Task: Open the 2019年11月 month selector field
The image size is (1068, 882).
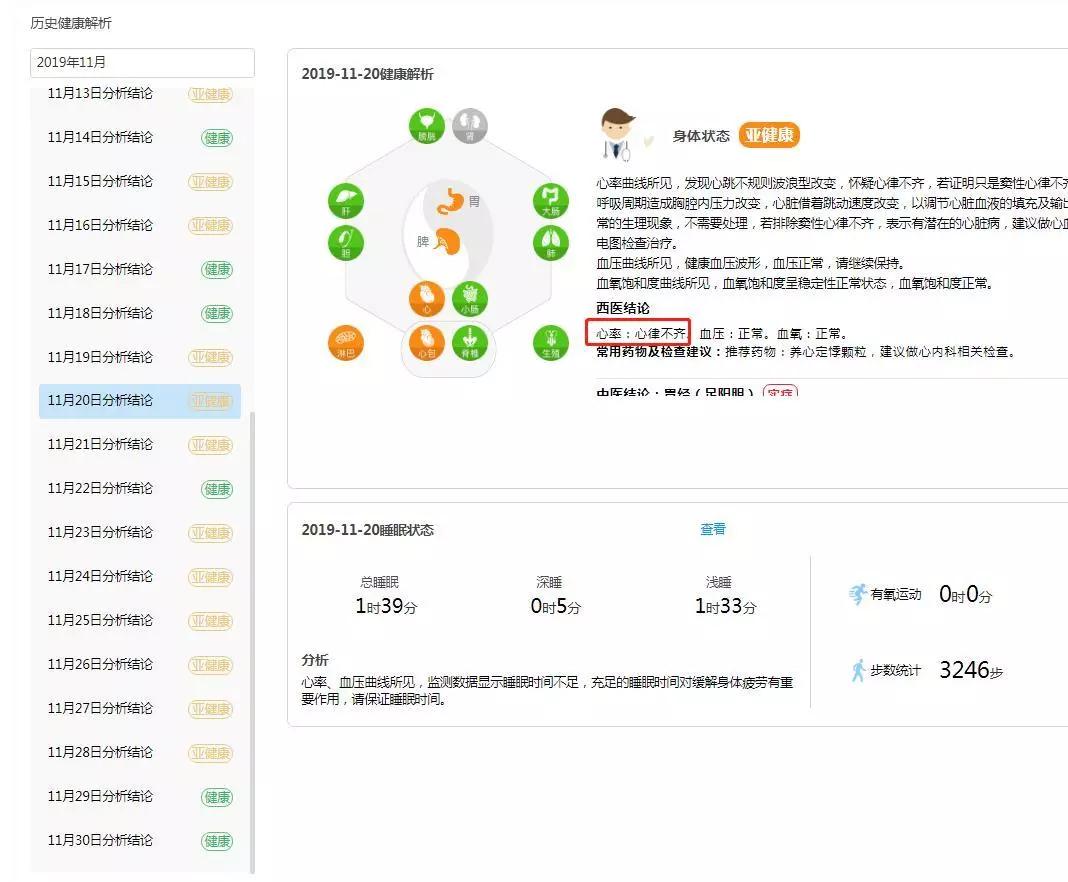Action: [x=142, y=62]
